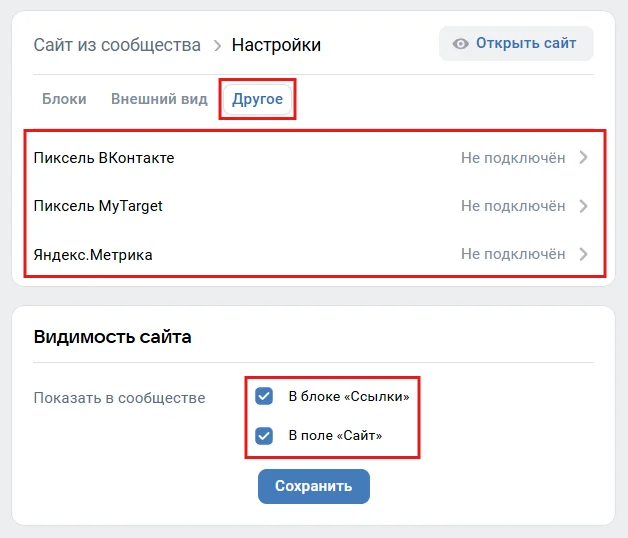Expand the Пиксель ВКонтакте chevron
Screen dimensions: 628x538
(584, 158)
